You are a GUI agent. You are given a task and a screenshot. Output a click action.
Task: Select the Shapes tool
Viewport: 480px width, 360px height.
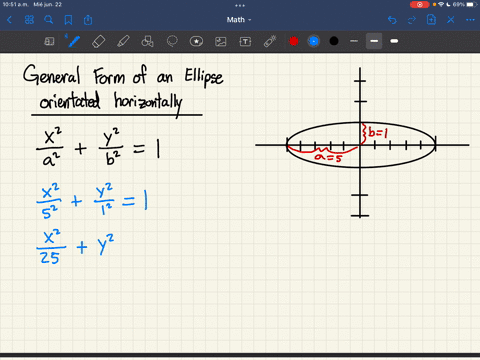coord(147,41)
